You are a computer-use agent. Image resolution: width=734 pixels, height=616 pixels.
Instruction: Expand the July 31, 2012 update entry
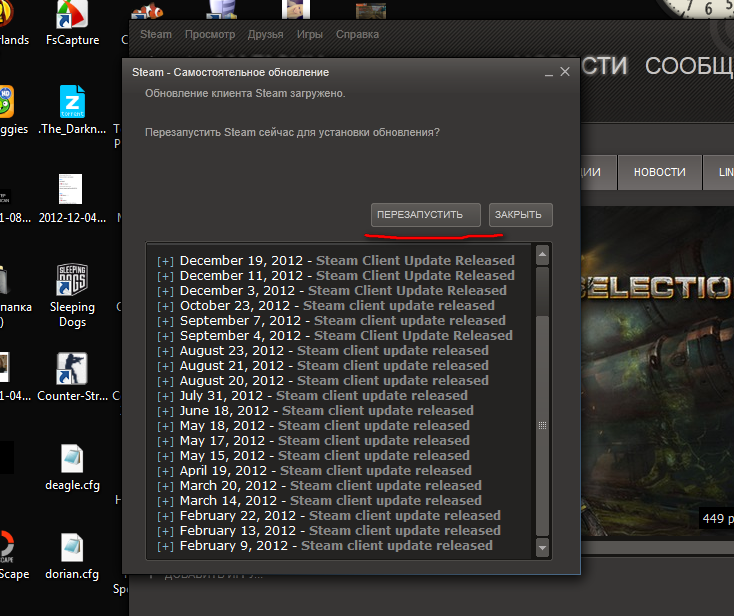point(165,396)
